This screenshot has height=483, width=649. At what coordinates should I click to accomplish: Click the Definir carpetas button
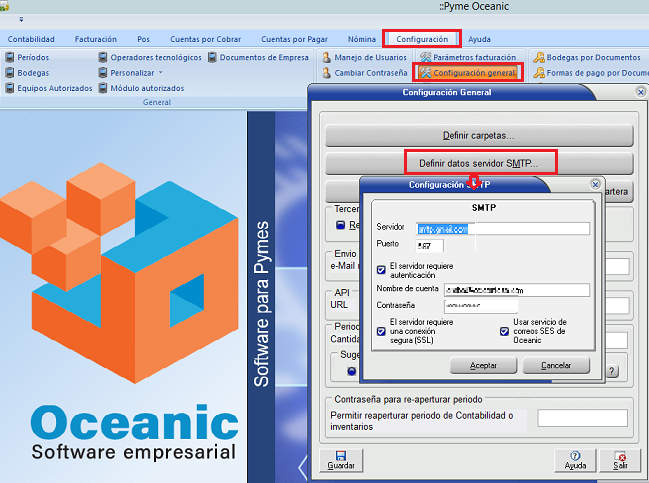479,135
